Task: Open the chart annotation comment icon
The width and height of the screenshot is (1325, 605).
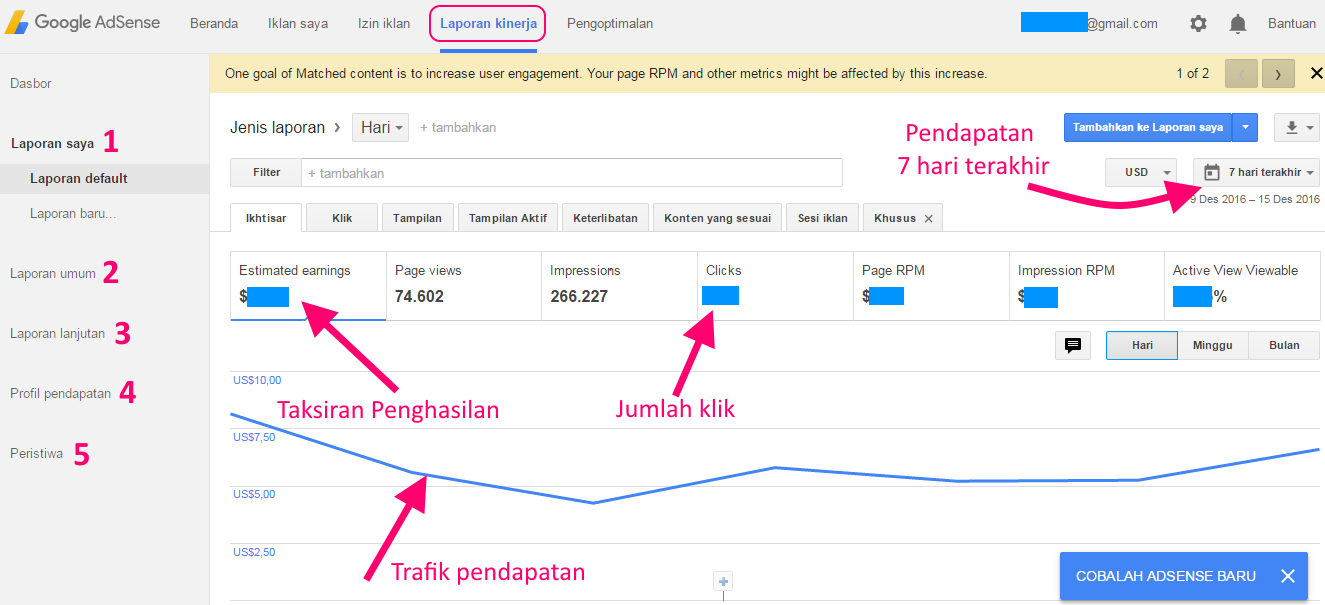Action: (x=1073, y=345)
